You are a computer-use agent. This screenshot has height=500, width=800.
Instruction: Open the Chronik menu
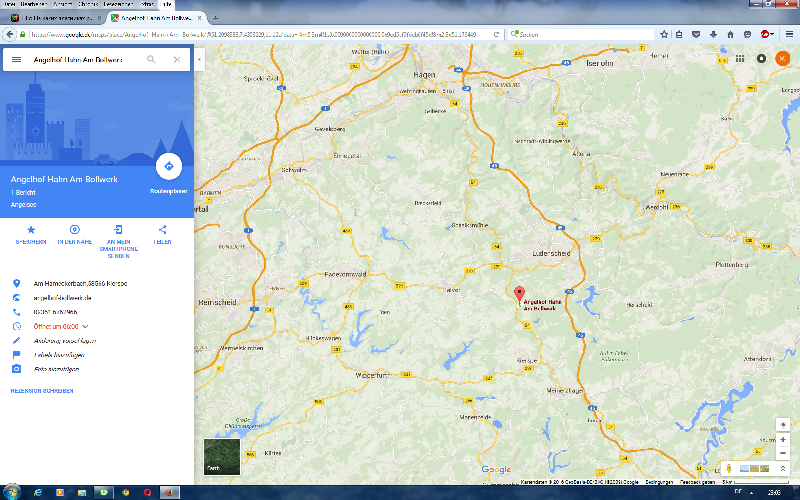click(88, 4)
